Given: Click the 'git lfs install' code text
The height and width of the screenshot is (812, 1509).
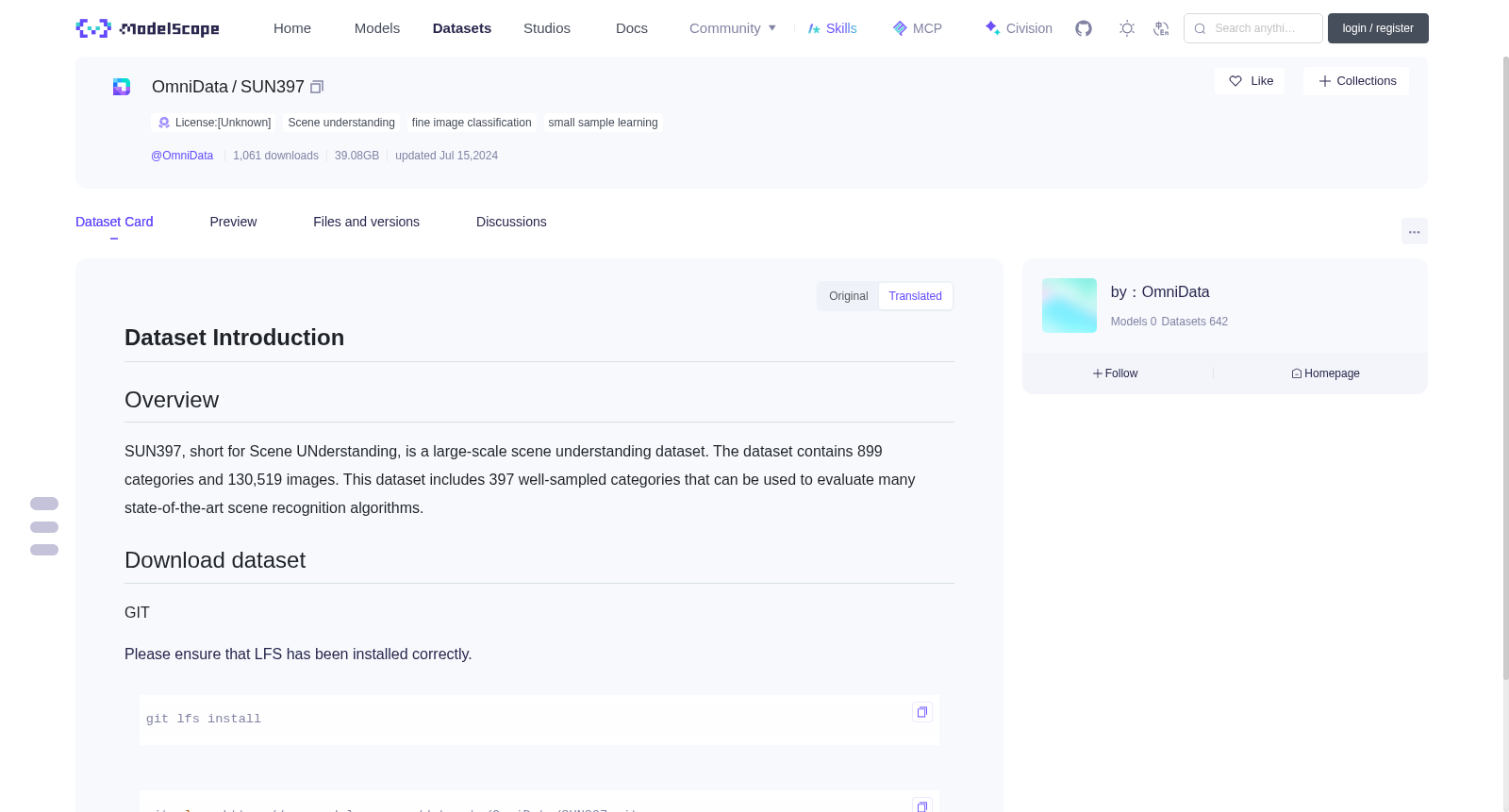Looking at the screenshot, I should [x=204, y=719].
